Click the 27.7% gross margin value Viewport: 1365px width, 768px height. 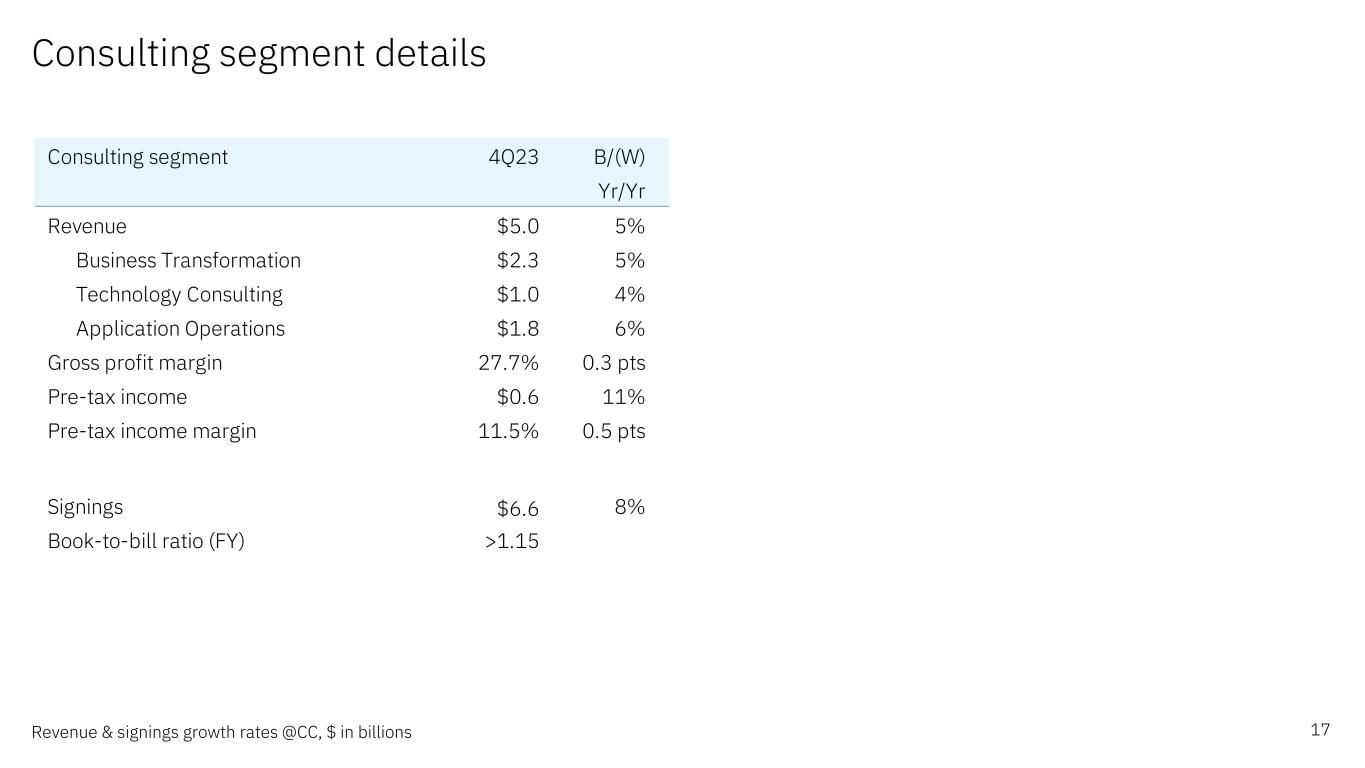click(x=508, y=362)
